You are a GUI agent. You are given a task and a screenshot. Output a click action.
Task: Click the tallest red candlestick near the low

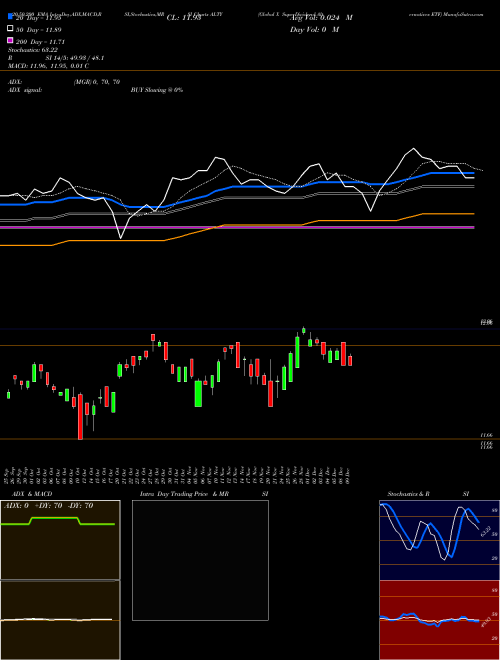(80, 417)
